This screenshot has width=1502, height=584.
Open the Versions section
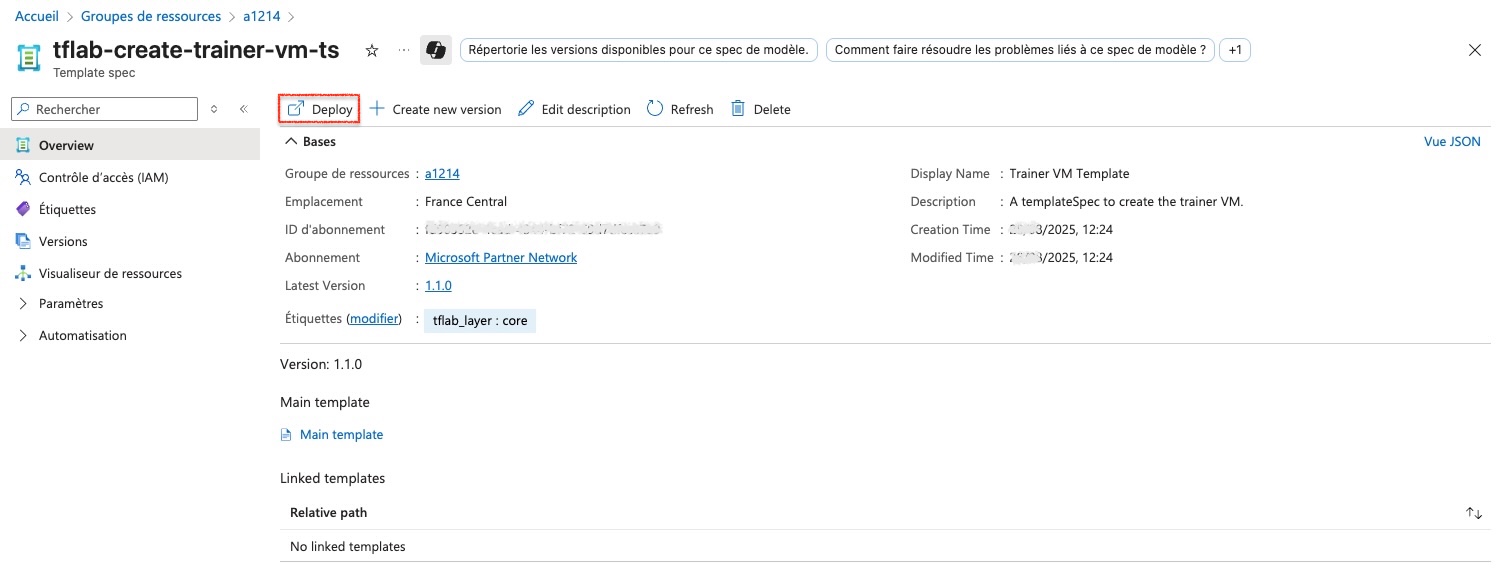63,242
